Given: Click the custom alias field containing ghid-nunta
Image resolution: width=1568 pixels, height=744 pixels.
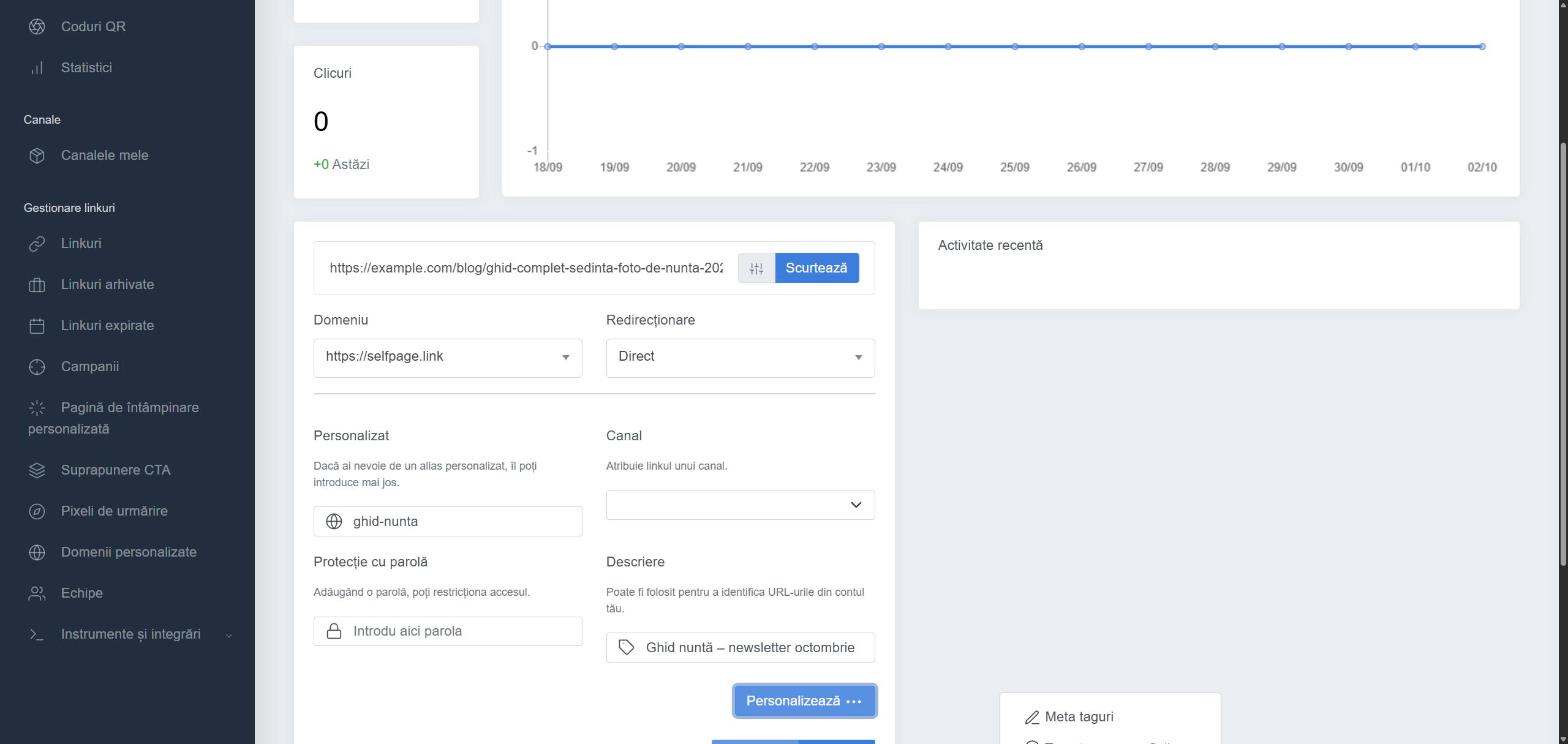Looking at the screenshot, I should click(447, 521).
